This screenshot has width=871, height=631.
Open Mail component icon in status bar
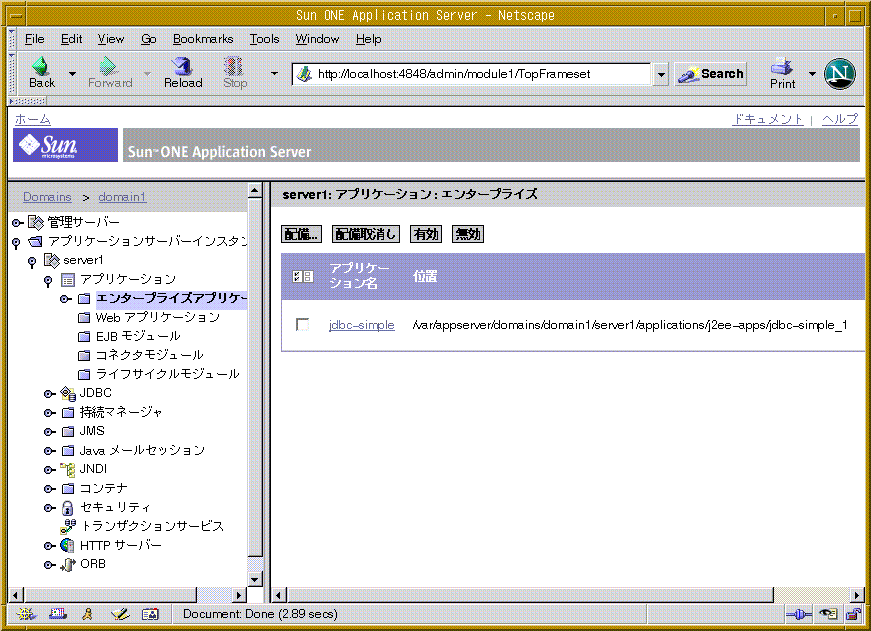click(x=57, y=614)
